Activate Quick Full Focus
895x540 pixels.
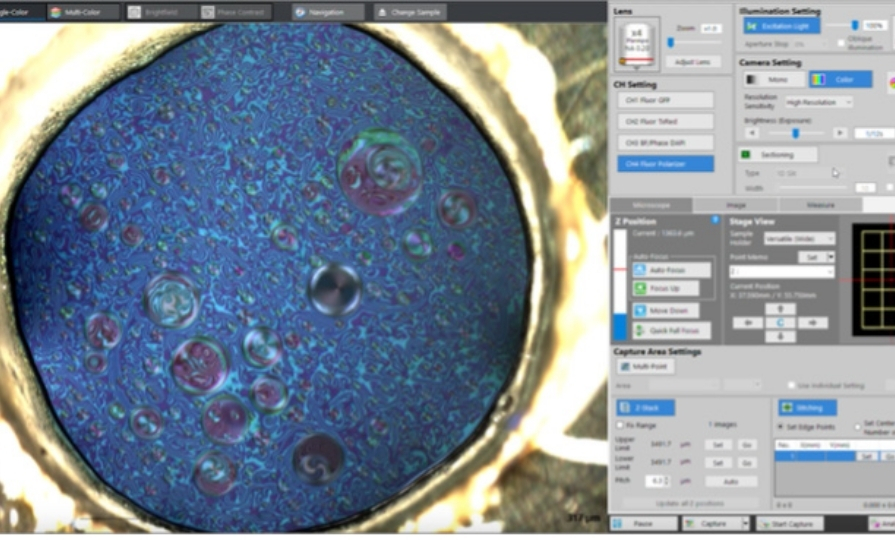[671, 330]
